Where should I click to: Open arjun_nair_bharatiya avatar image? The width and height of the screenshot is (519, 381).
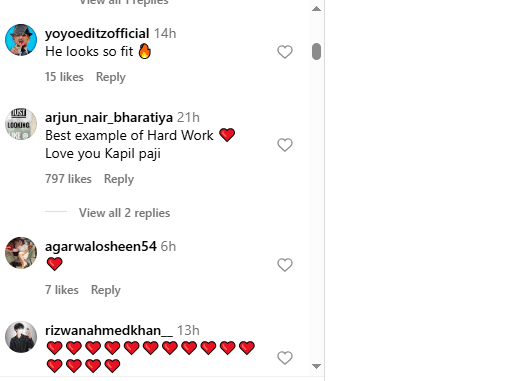pos(21,124)
